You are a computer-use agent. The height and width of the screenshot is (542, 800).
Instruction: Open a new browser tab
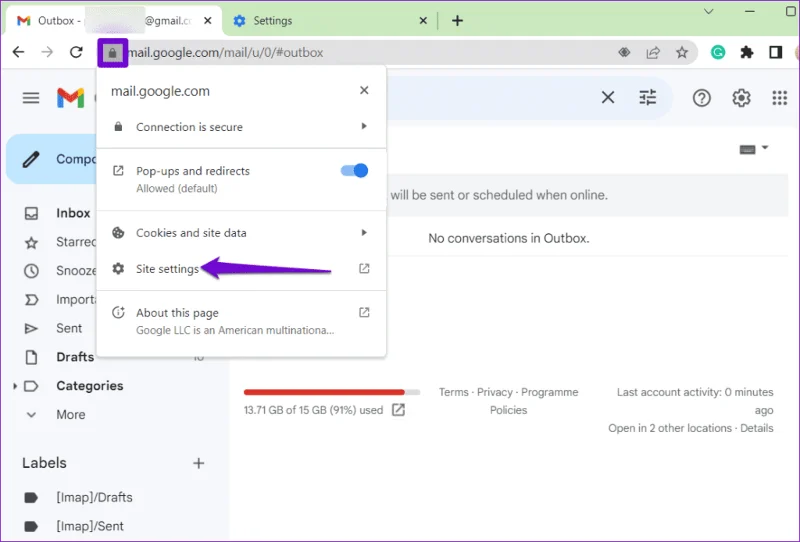click(x=458, y=20)
